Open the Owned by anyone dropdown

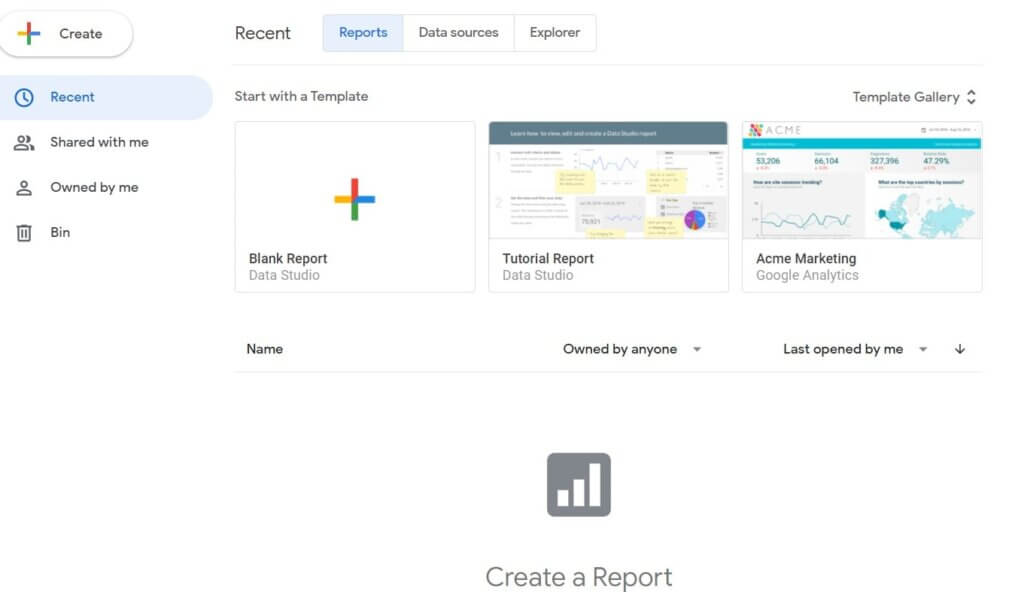632,349
